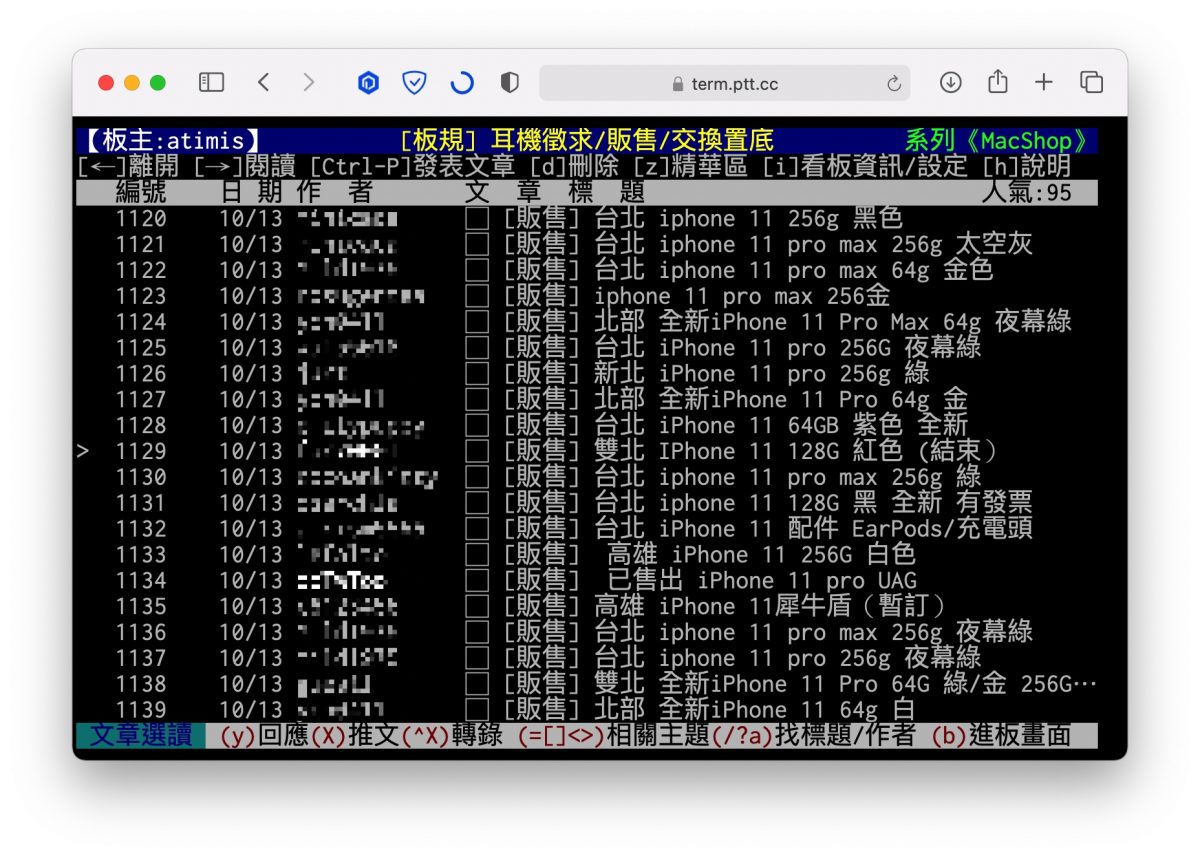Click the lock icon beside term.ptt.cc

pos(679,84)
